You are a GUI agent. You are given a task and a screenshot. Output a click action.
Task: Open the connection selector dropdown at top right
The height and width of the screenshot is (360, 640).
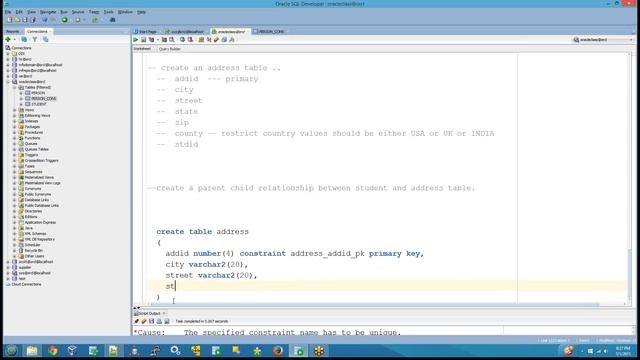603,40
